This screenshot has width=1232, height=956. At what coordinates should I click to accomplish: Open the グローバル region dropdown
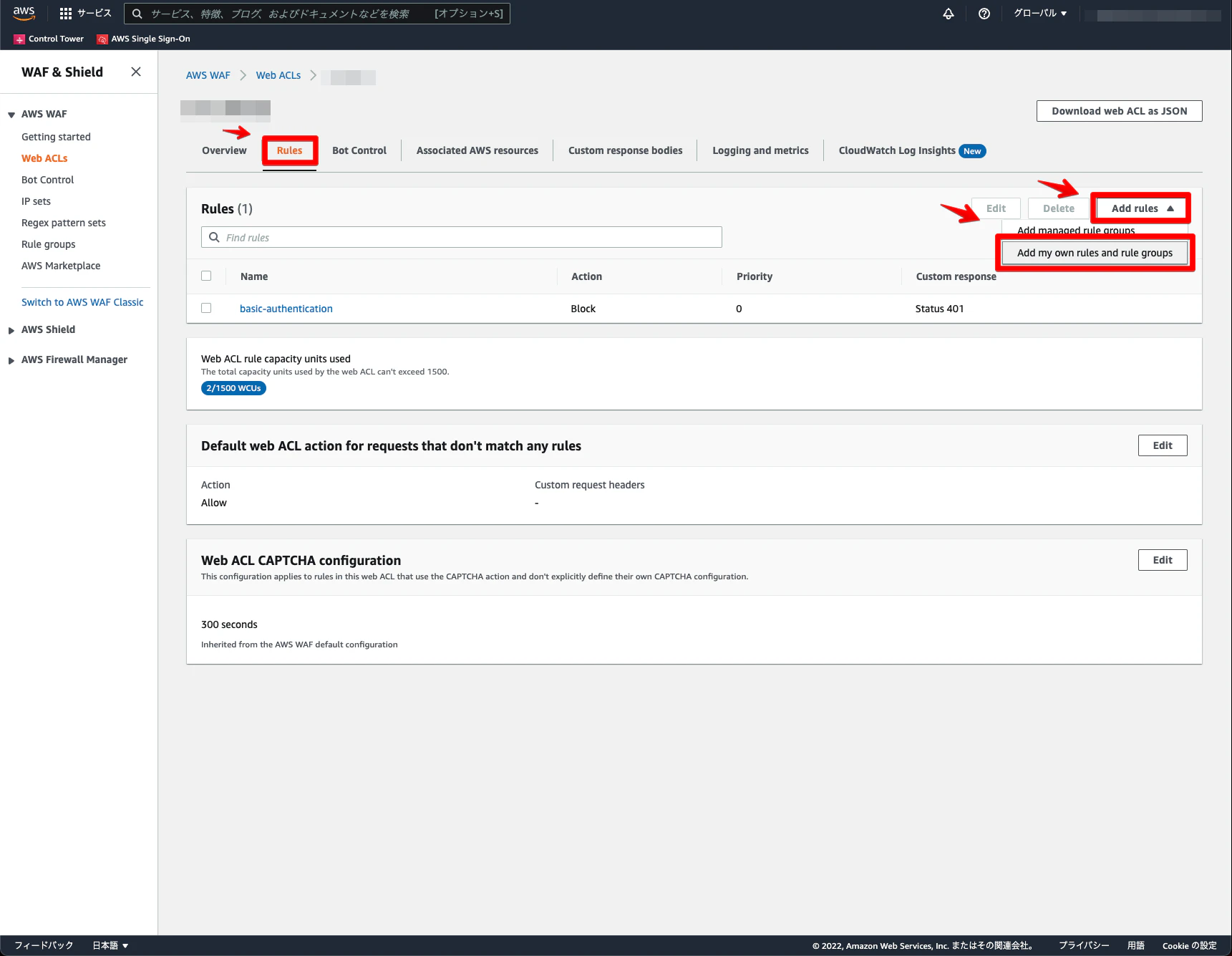click(x=1040, y=14)
